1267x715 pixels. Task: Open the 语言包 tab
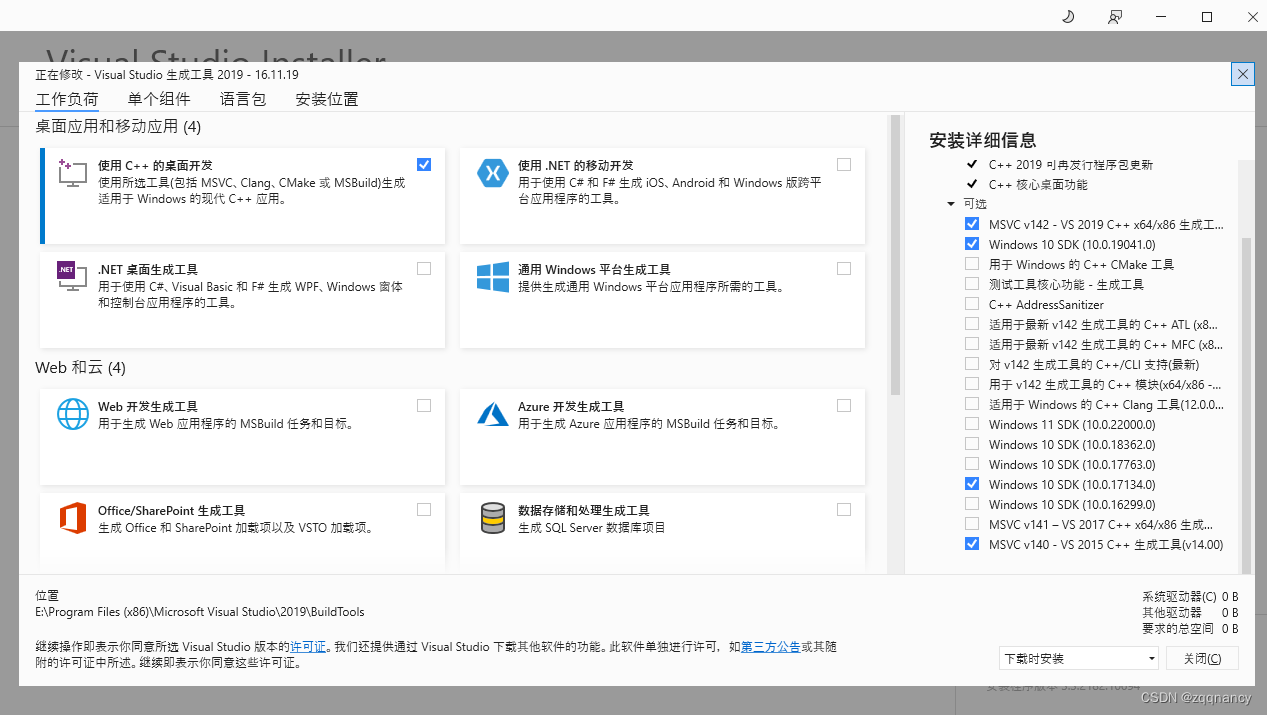coord(242,99)
